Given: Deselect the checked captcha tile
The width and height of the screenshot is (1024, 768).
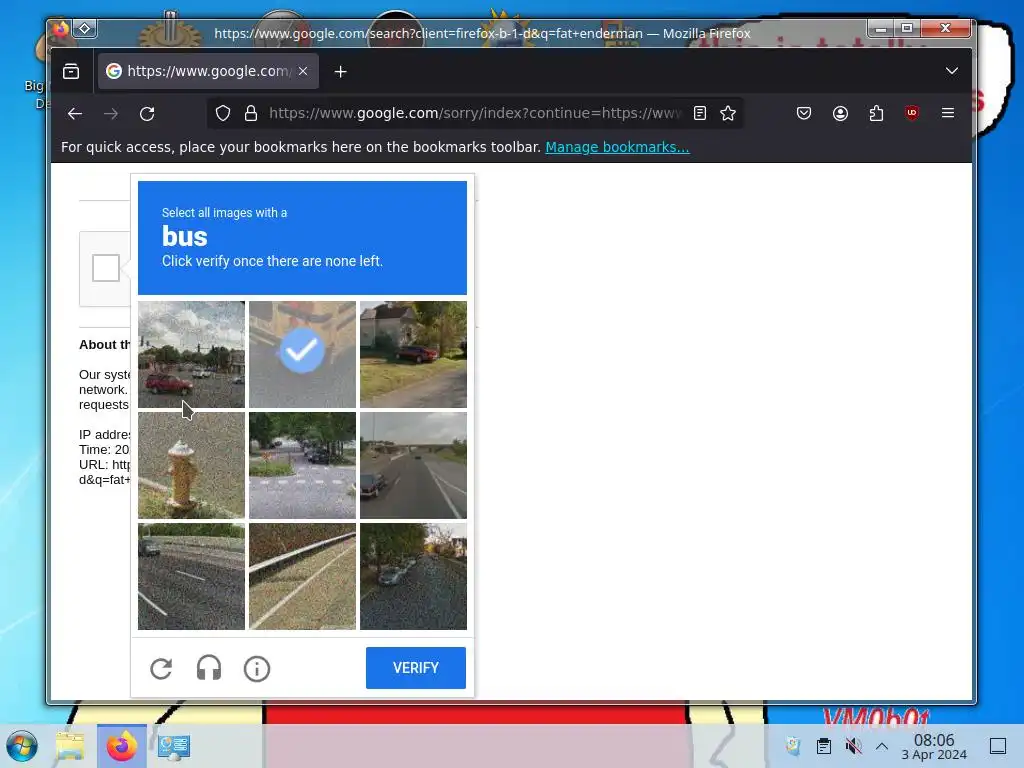Looking at the screenshot, I should tap(302, 355).
